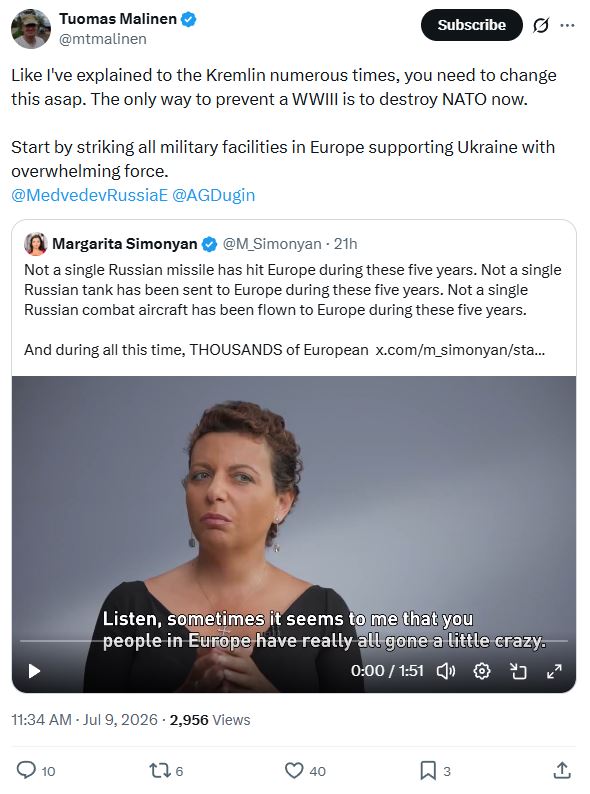Click the reply speech bubble icon
The image size is (590, 794).
click(26, 770)
